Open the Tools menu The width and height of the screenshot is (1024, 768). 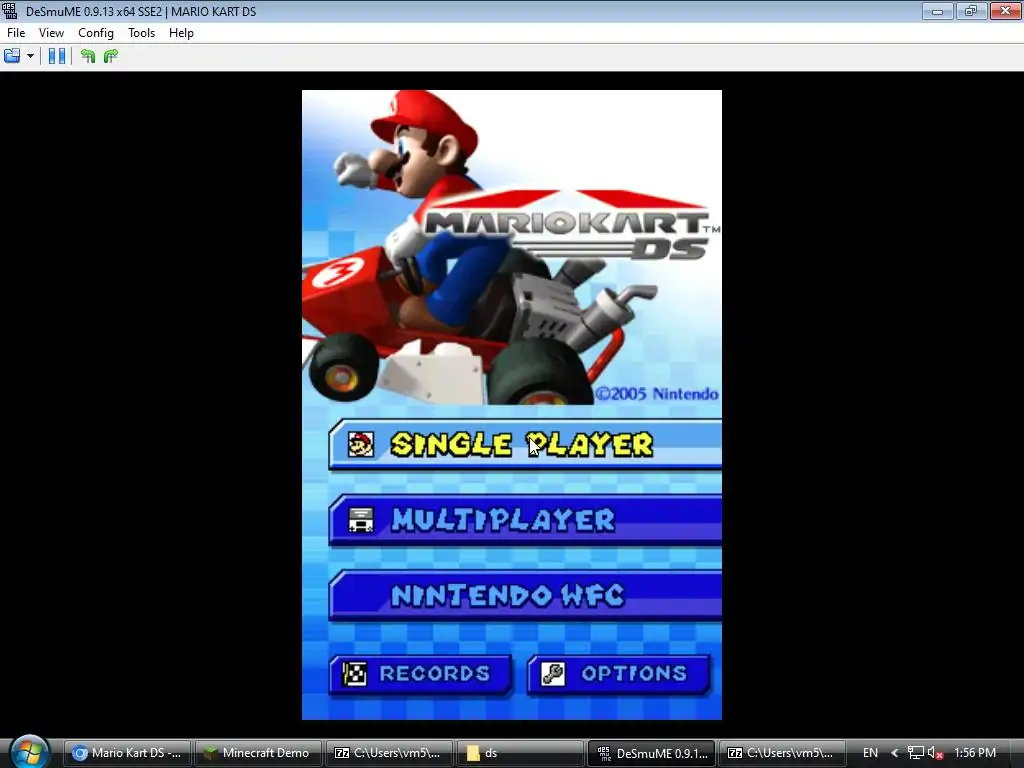141,33
